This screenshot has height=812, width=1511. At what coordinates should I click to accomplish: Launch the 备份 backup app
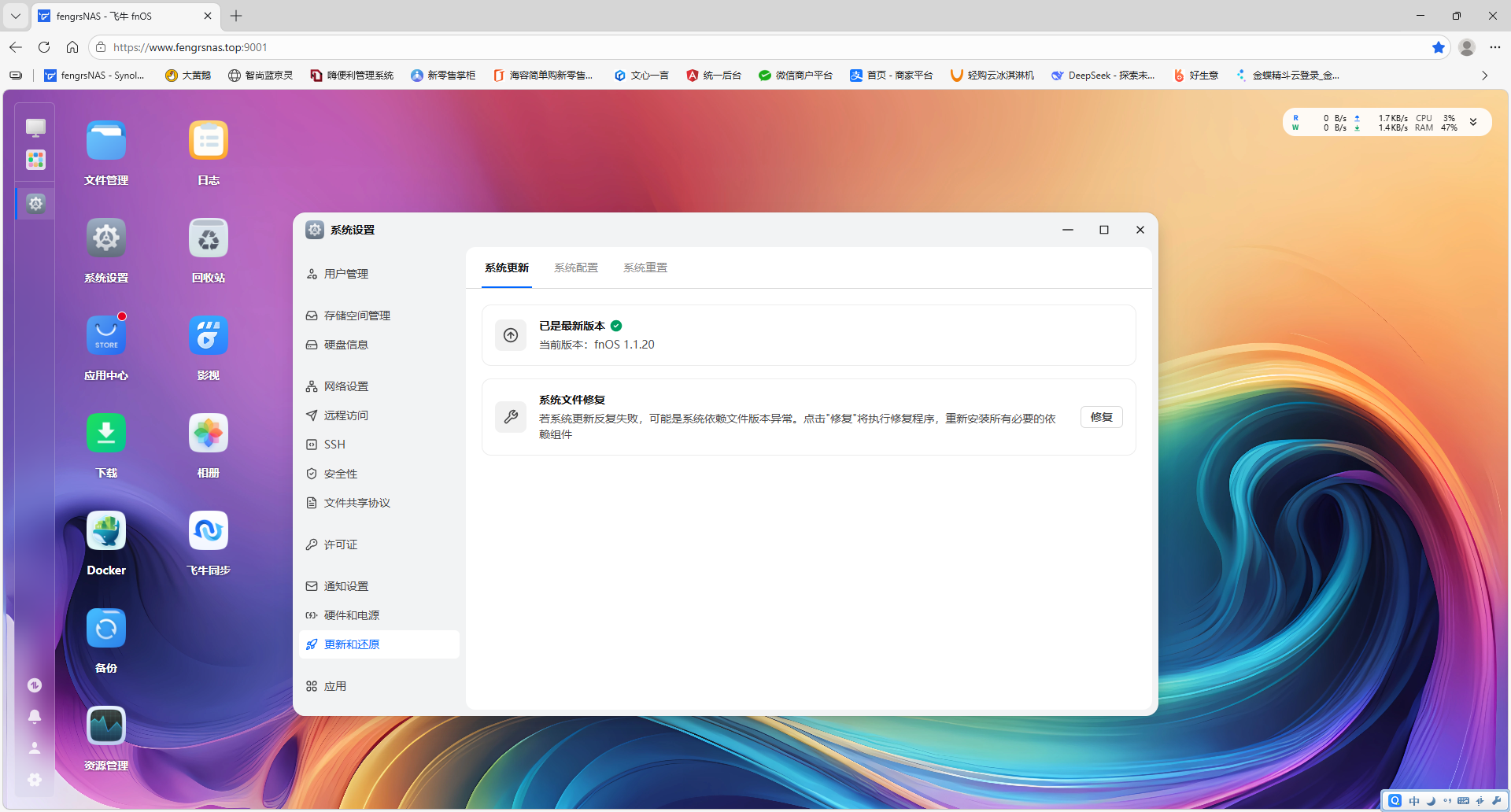pos(105,628)
